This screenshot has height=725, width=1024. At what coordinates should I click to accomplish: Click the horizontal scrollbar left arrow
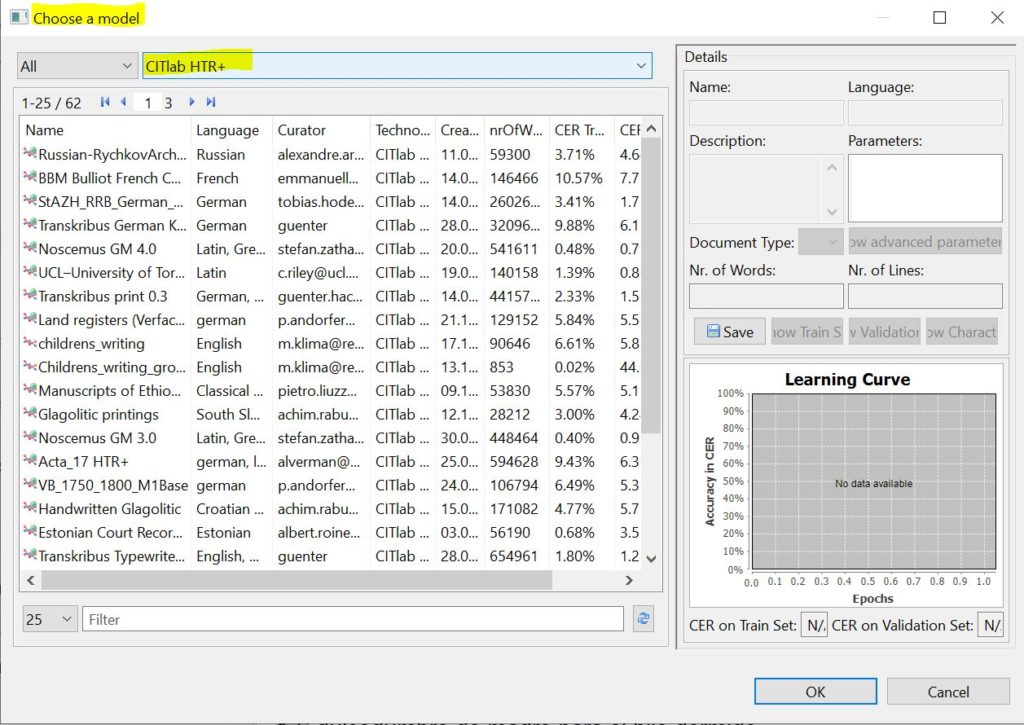(x=31, y=580)
